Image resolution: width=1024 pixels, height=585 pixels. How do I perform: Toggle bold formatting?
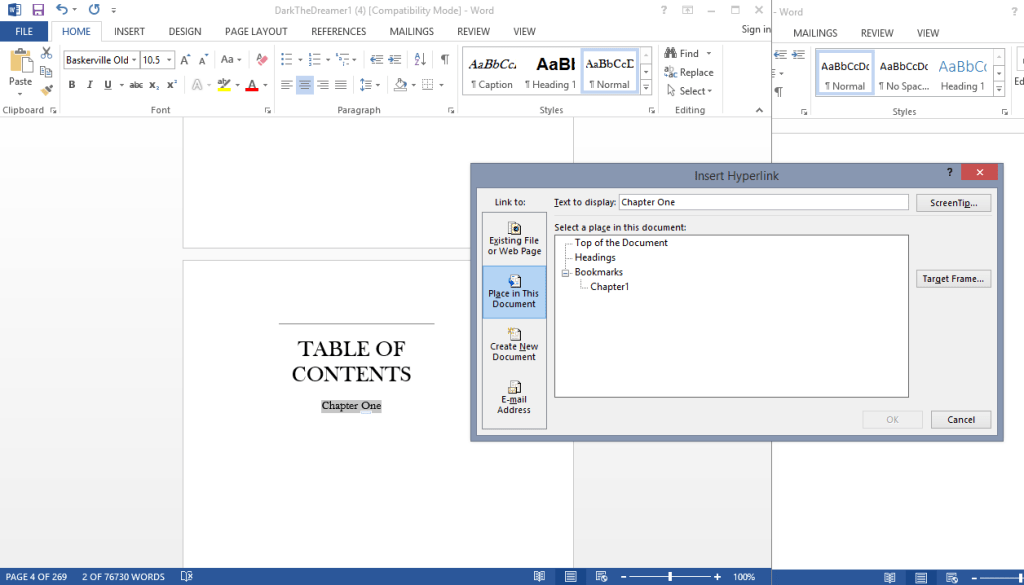click(x=71, y=84)
